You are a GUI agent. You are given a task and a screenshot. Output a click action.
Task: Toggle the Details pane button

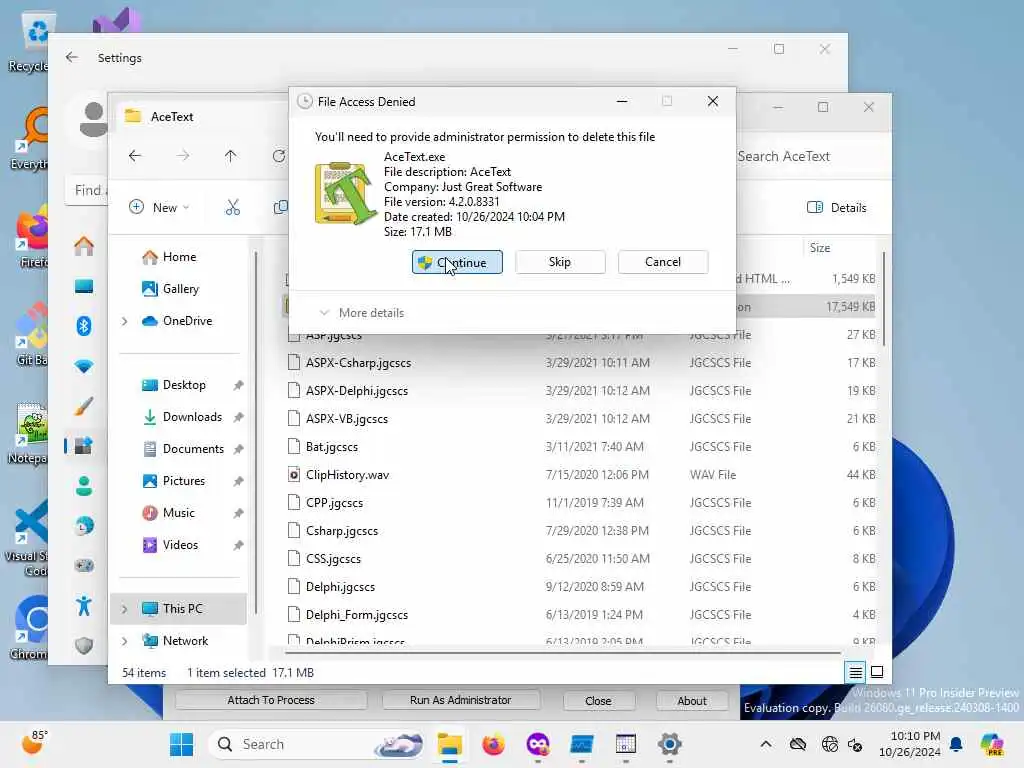pyautogui.click(x=837, y=207)
